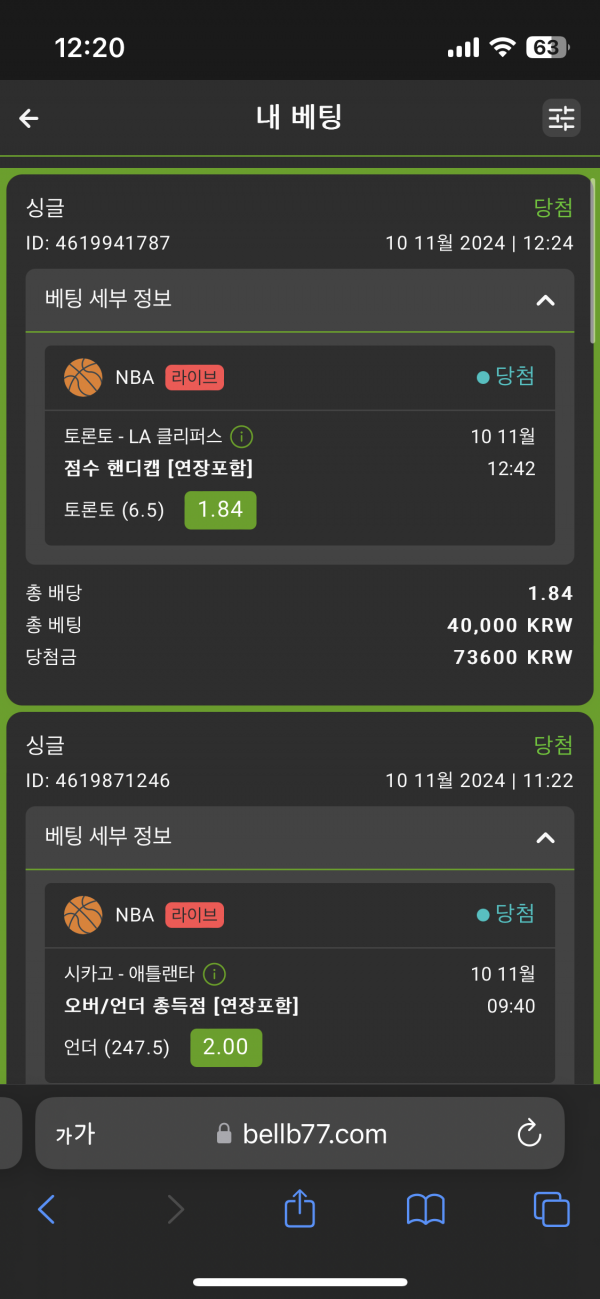600x1299 pixels.
Task: Tap the 토론토 - LA 클리퍼스 match title
Action: [x=143, y=437]
